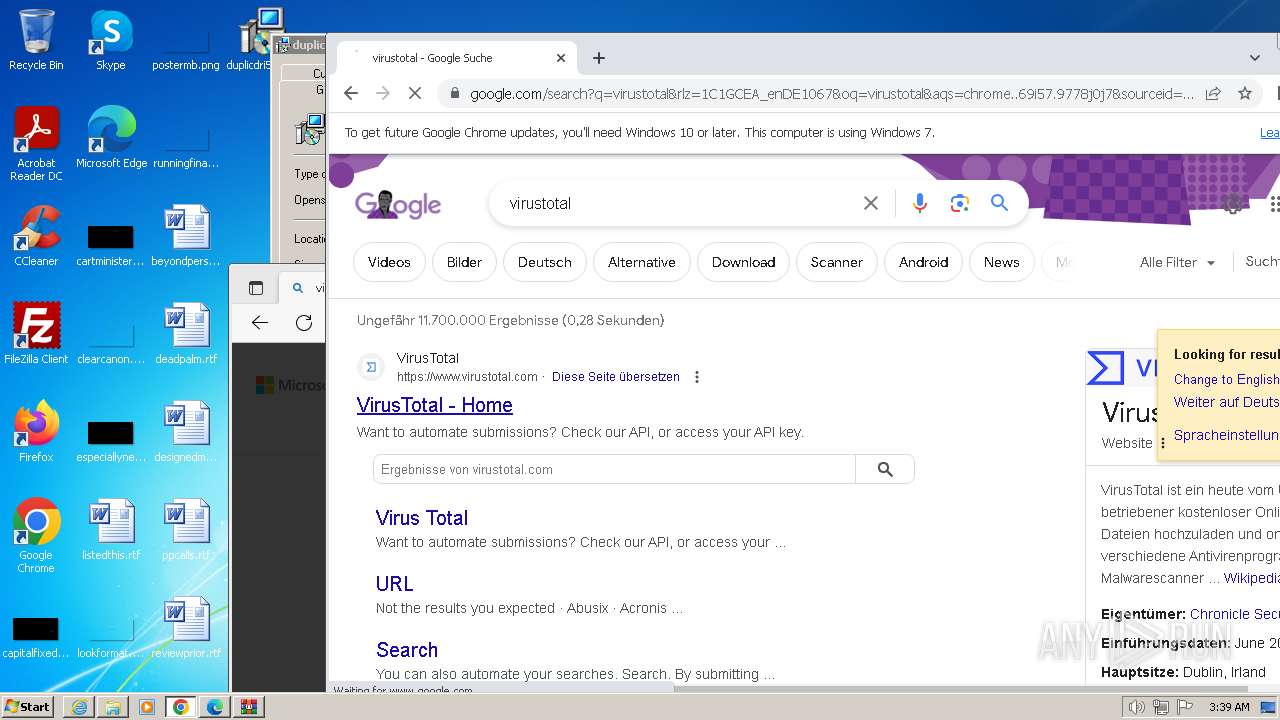Select the Bilder filter chip
Image resolution: width=1280 pixels, height=720 pixels.
tap(464, 262)
